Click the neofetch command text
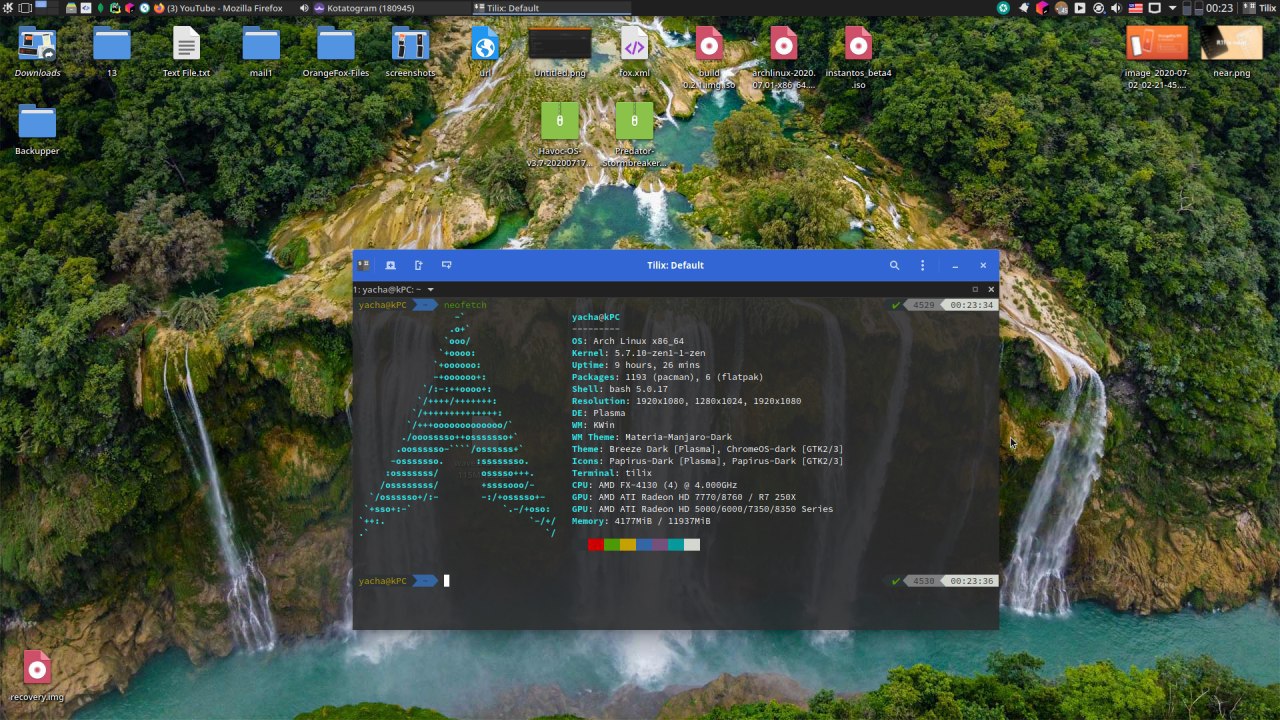Image resolution: width=1280 pixels, height=720 pixels. (x=465, y=305)
